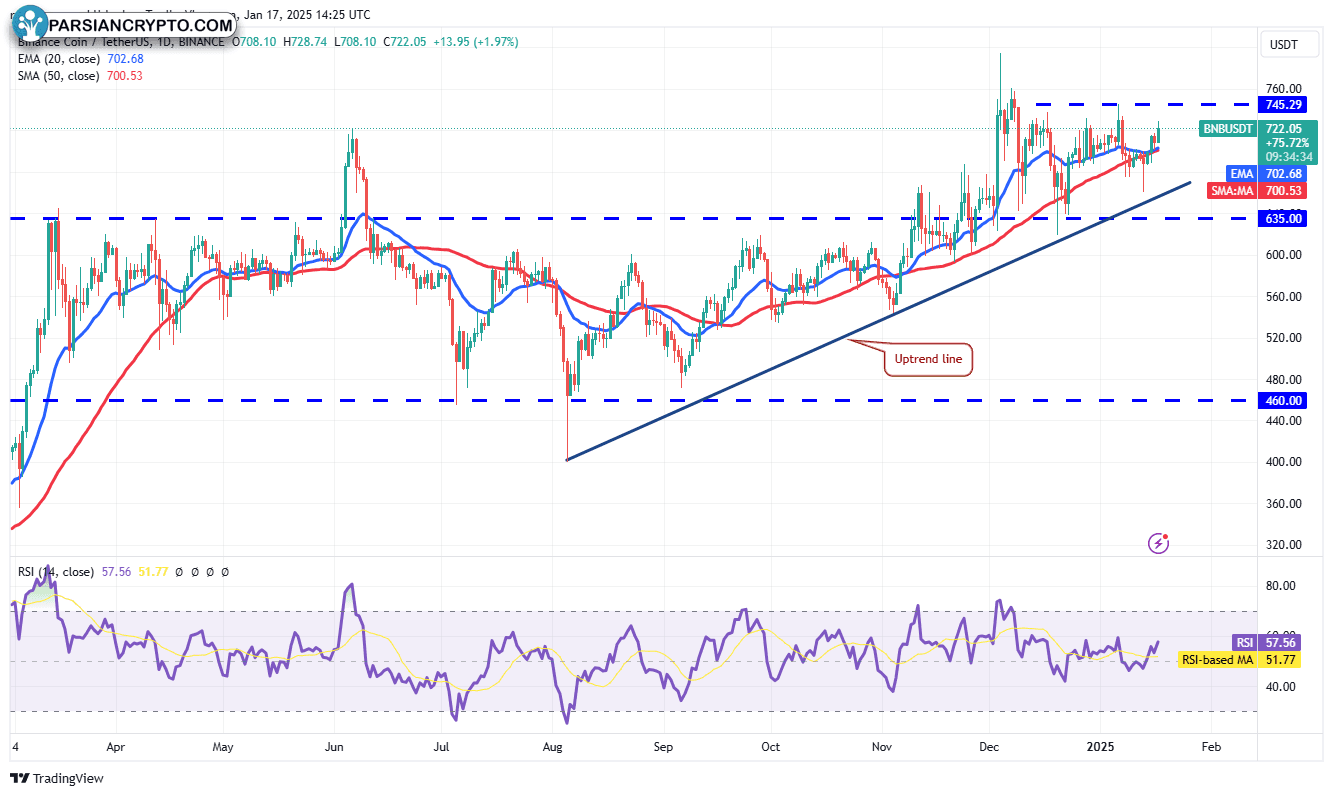The height and width of the screenshot is (796, 1333).
Task: Open the TradingView logo link
Action: tap(57, 778)
